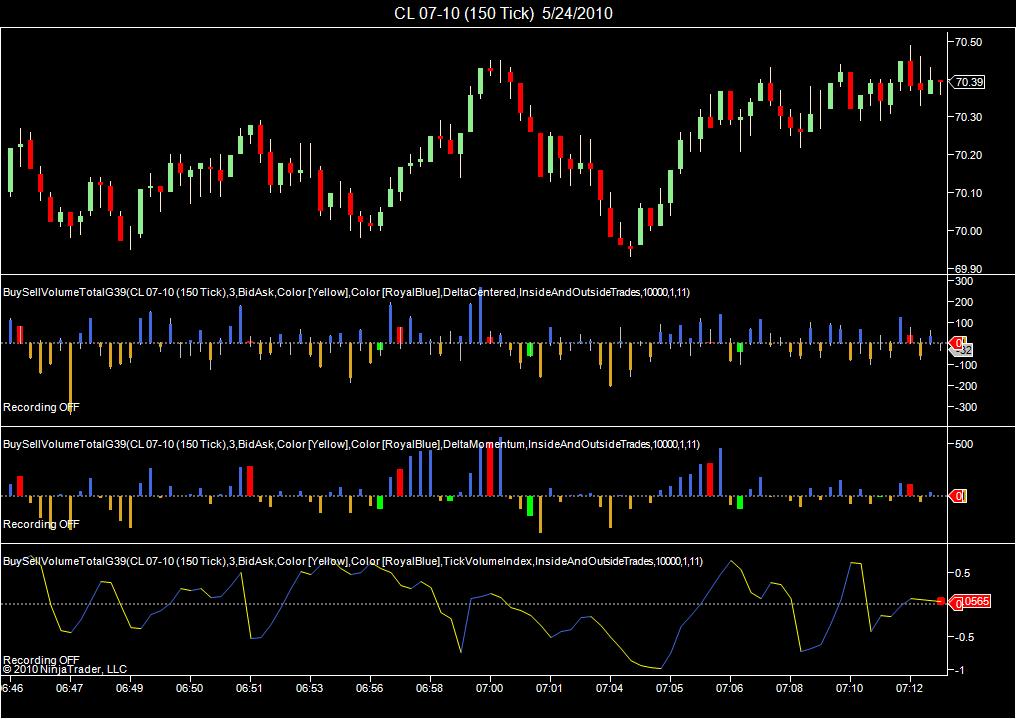Click the 70.20 price axis label
Viewport: 1016px width, 719px height.
(x=968, y=155)
